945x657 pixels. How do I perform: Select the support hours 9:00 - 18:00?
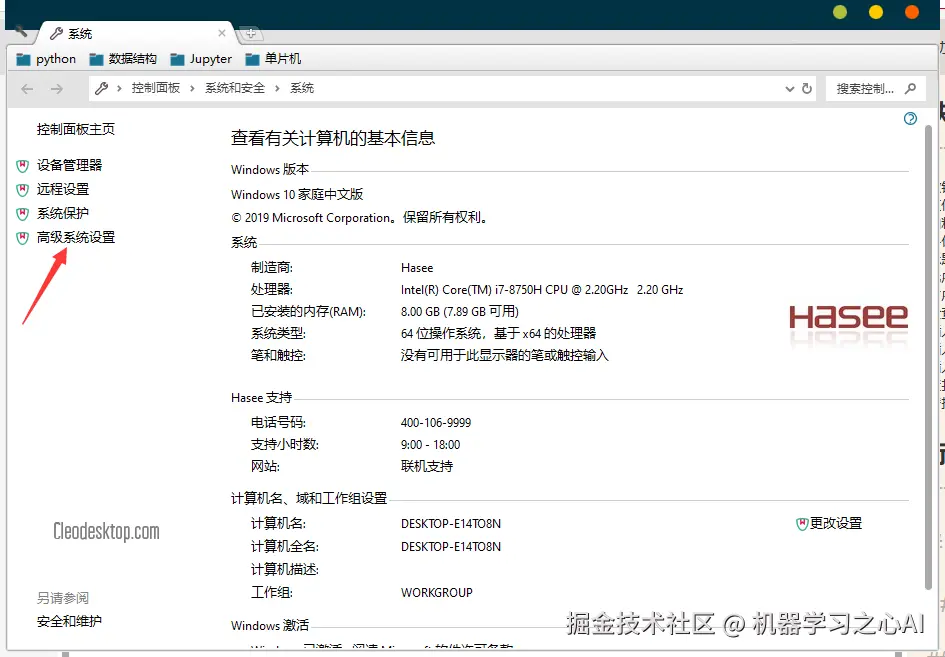(430, 445)
